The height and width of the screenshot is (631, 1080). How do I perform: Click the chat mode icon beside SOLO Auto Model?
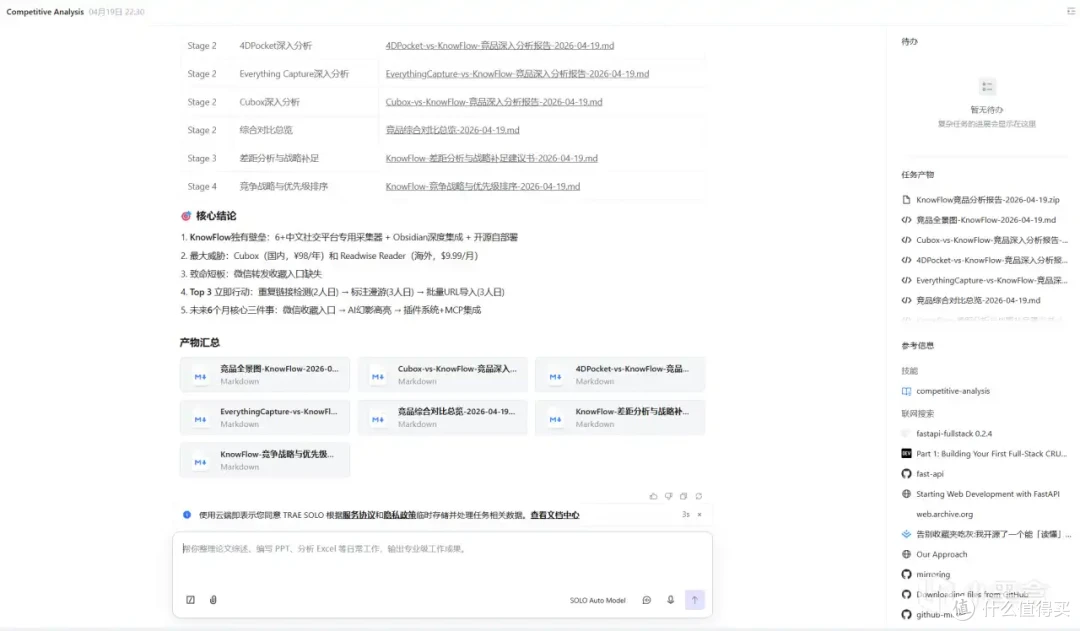(646, 600)
